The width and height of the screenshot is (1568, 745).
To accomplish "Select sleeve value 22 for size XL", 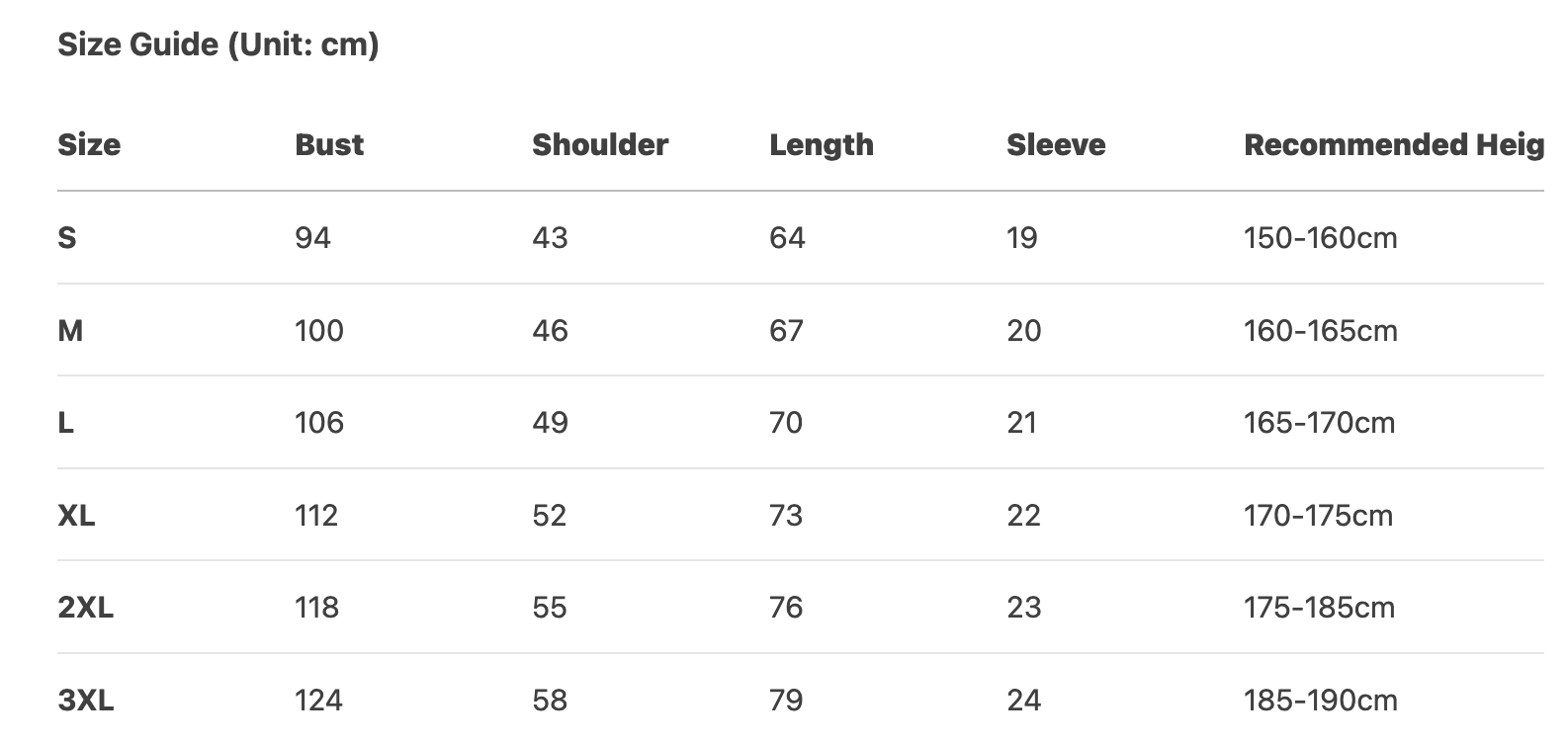I will coord(1023,516).
